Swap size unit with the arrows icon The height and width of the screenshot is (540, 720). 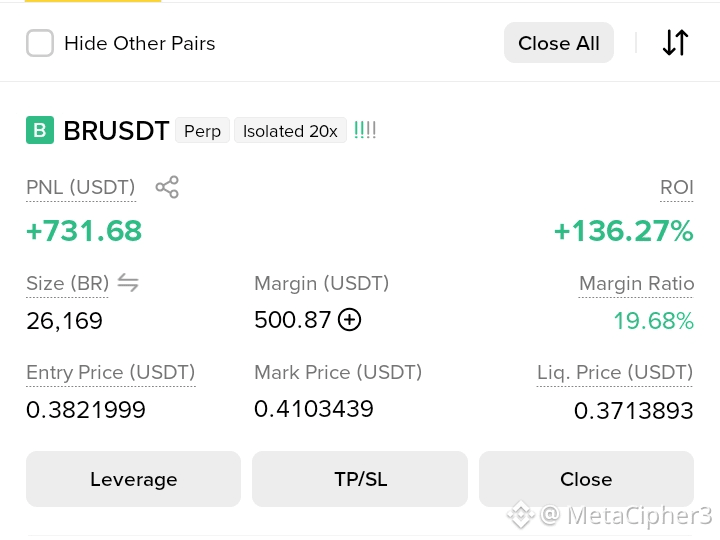pos(128,282)
